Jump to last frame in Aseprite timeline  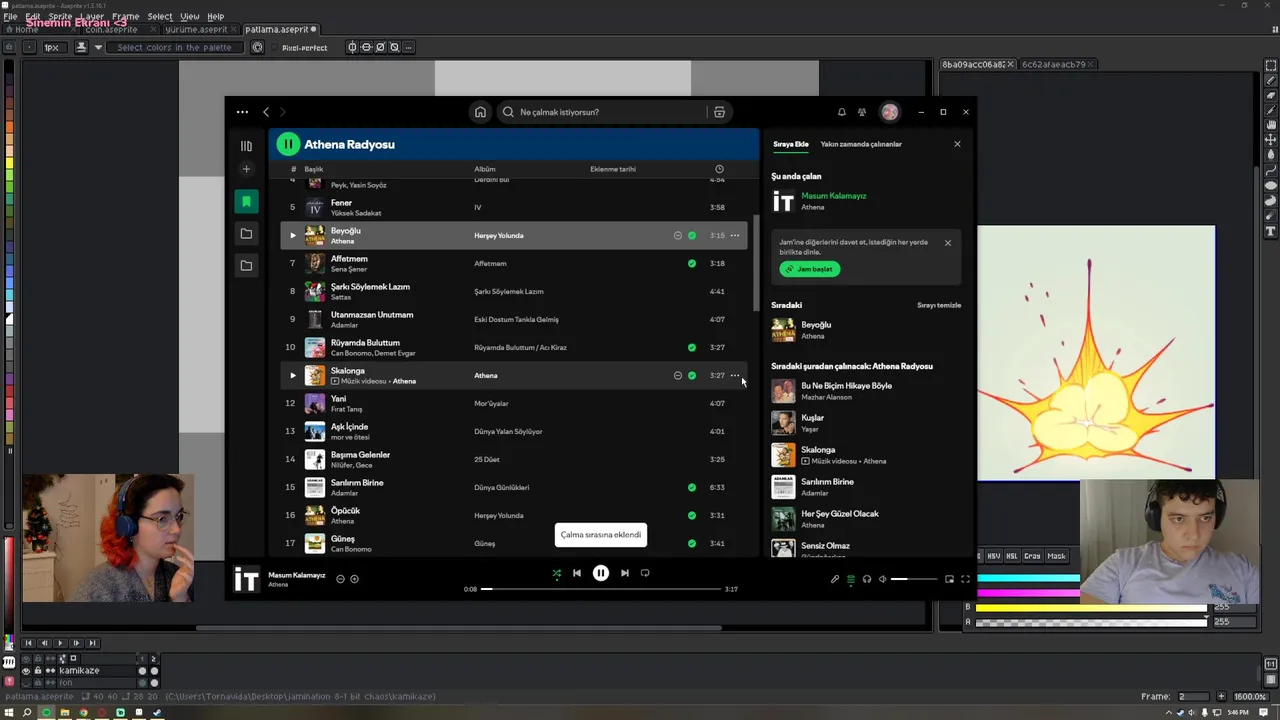tap(92, 643)
